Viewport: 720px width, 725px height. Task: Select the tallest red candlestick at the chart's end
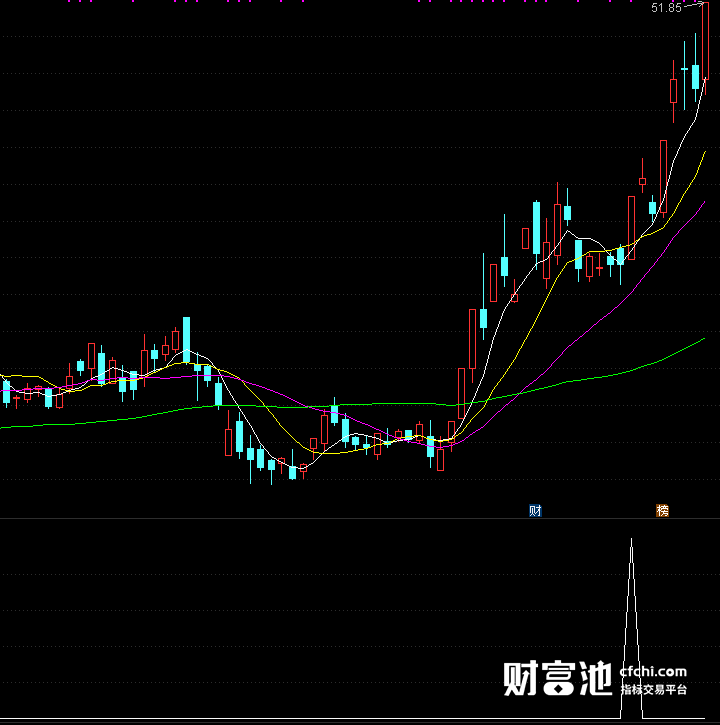(705, 42)
